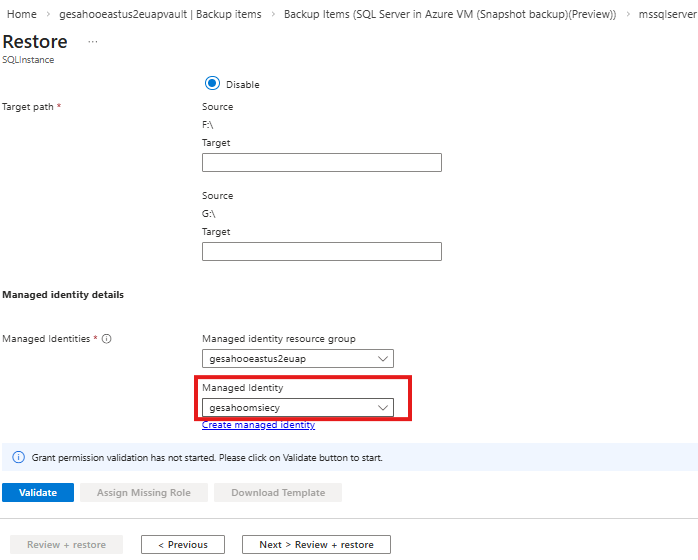Image resolution: width=698 pixels, height=560 pixels.
Task: Open gesahooeastus2euapvault Backup items breadcrumb
Action: tap(160, 14)
